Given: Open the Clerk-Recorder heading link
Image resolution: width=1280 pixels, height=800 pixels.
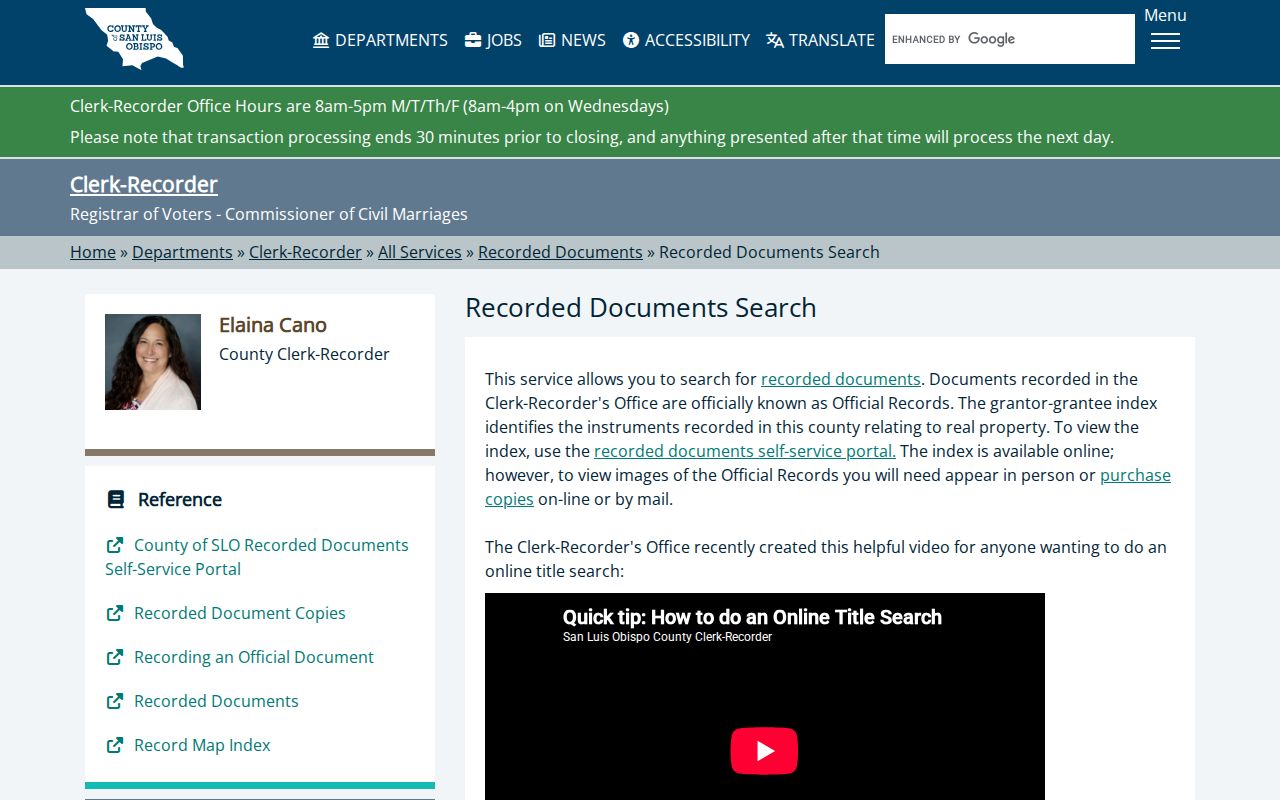Looking at the screenshot, I should click(x=144, y=184).
